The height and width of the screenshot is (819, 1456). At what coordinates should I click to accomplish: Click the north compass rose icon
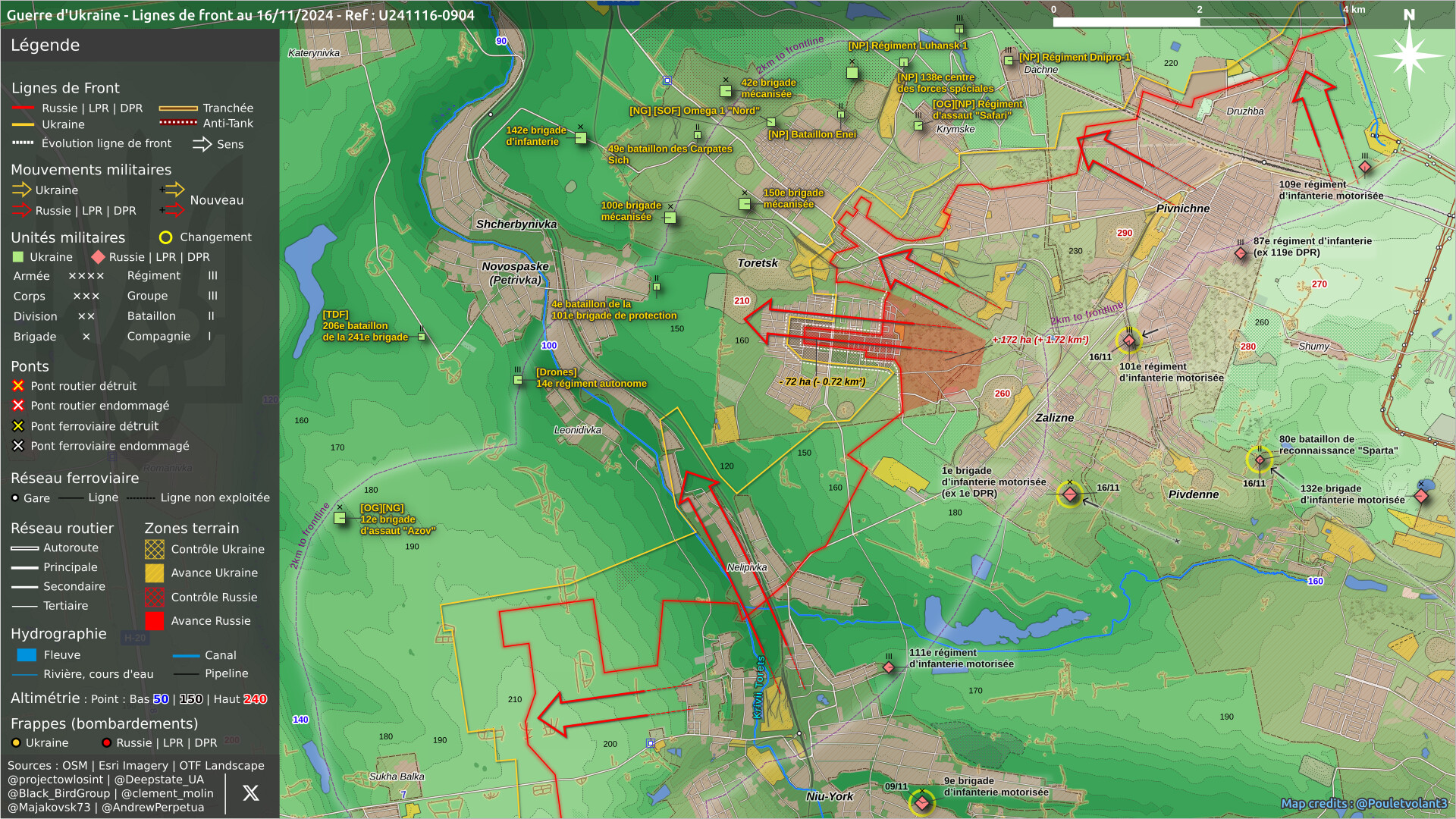[x=1408, y=55]
